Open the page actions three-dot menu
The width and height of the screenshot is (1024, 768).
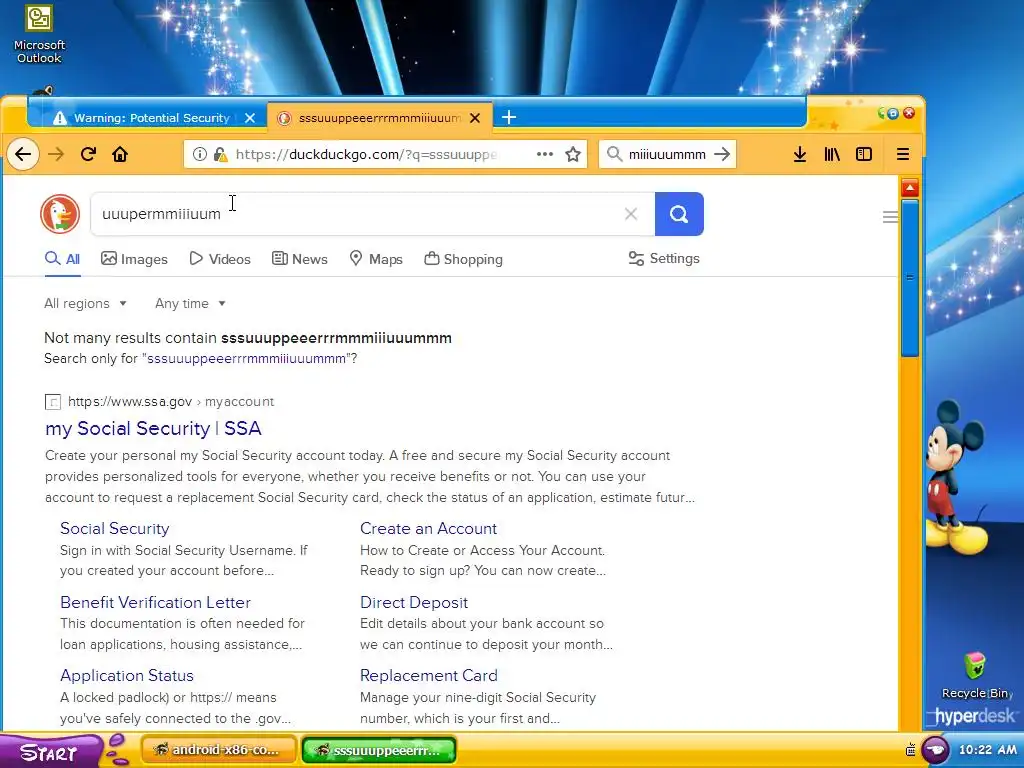pyautogui.click(x=545, y=154)
